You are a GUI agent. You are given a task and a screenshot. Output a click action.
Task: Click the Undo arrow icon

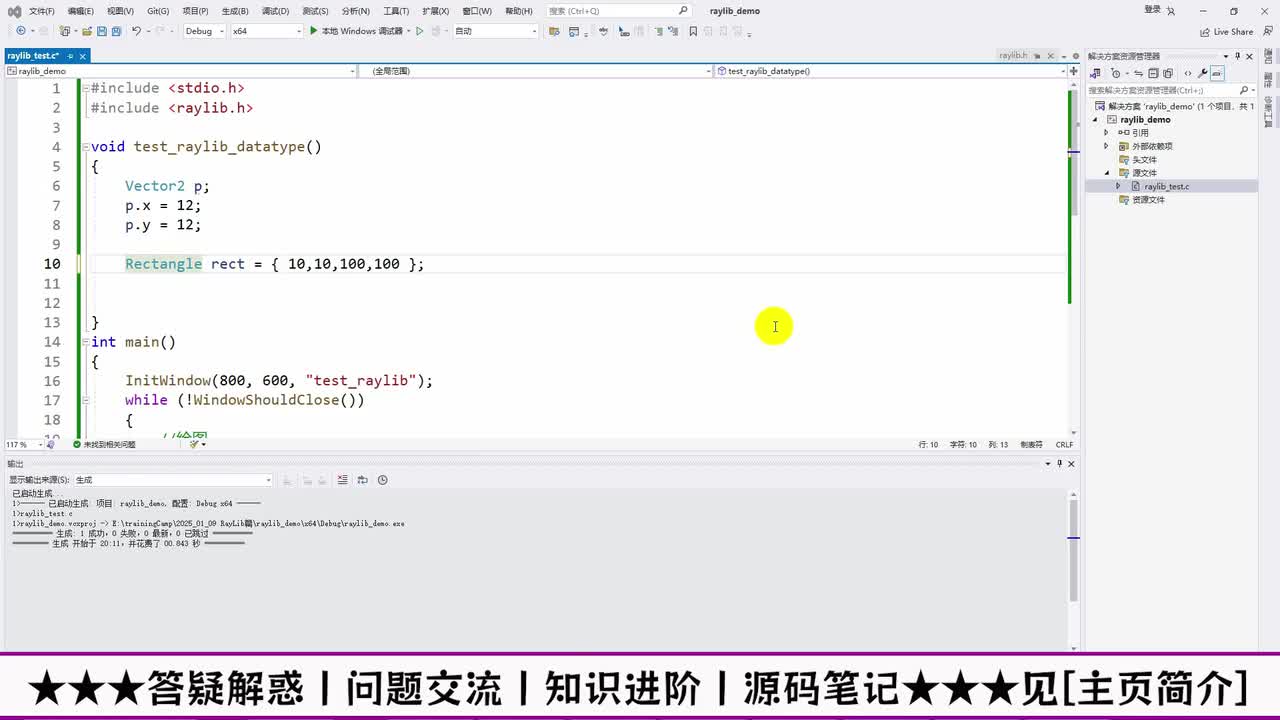(137, 31)
